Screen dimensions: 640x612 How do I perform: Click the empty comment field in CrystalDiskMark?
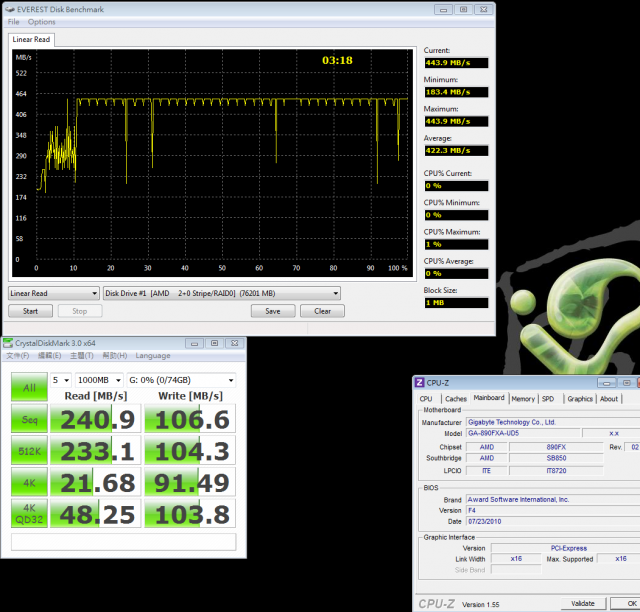click(123, 542)
